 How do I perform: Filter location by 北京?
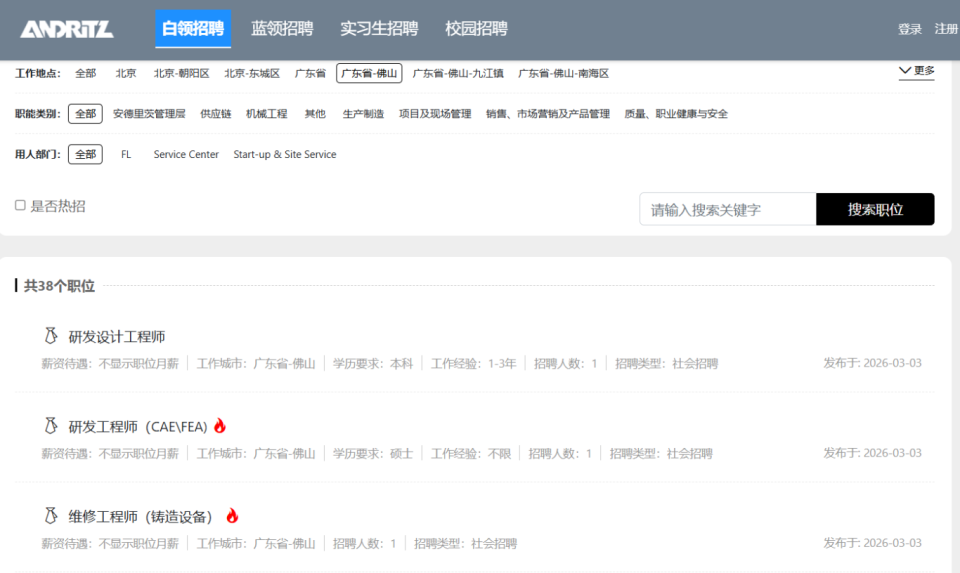(126, 73)
